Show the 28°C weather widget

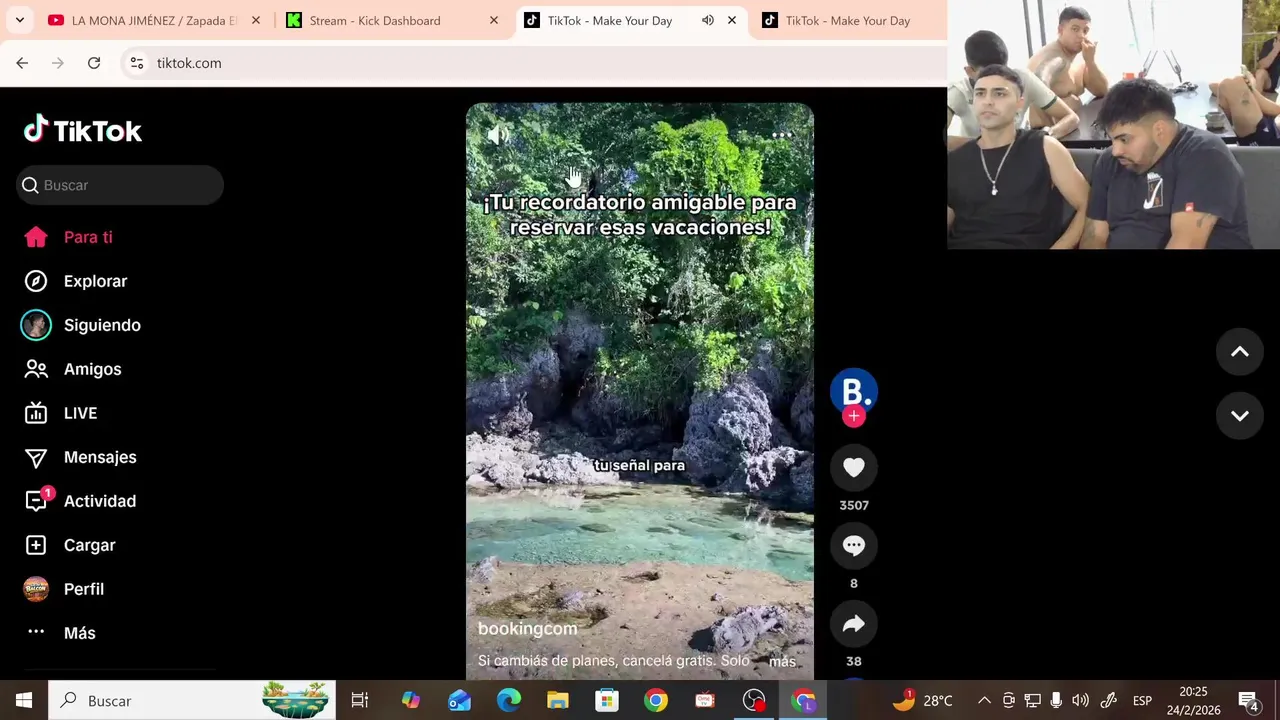922,700
